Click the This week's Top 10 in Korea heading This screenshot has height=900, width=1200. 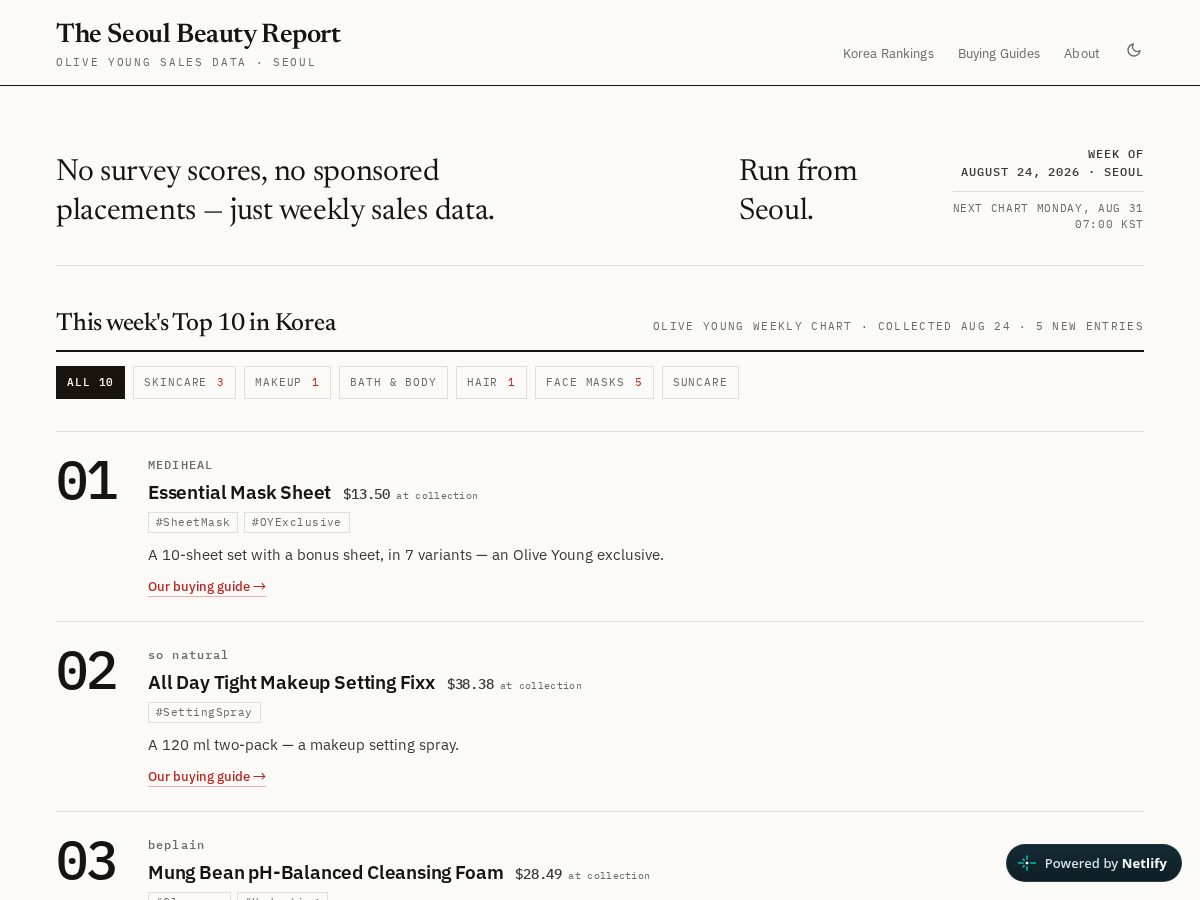point(196,323)
